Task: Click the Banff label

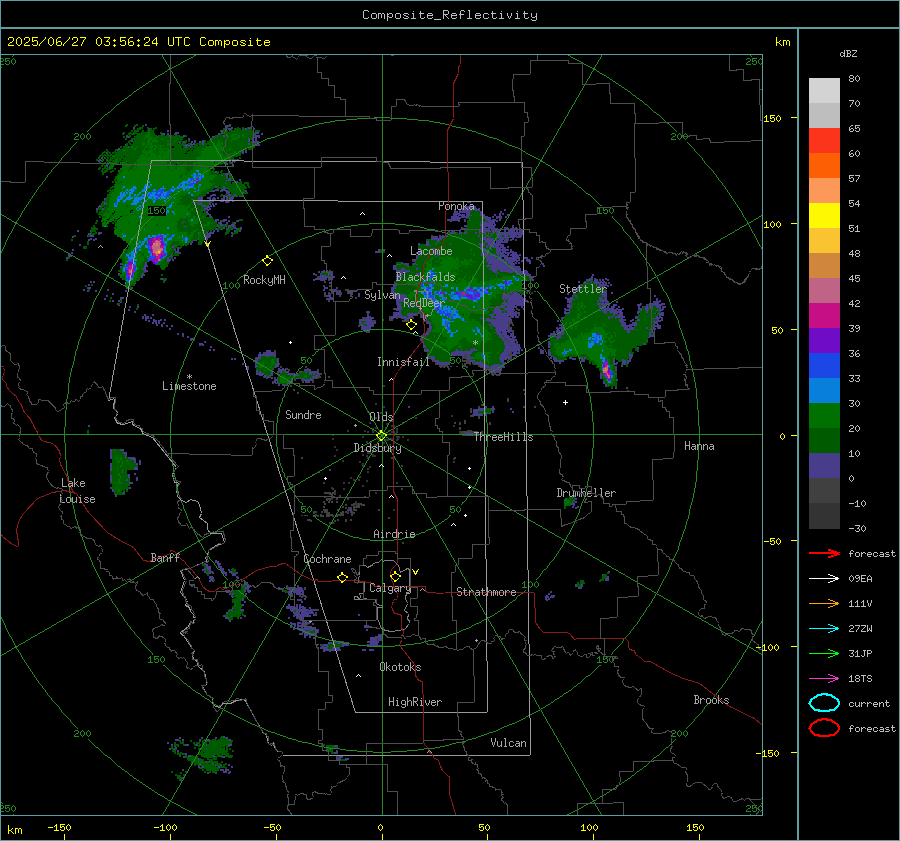Action: (165, 557)
